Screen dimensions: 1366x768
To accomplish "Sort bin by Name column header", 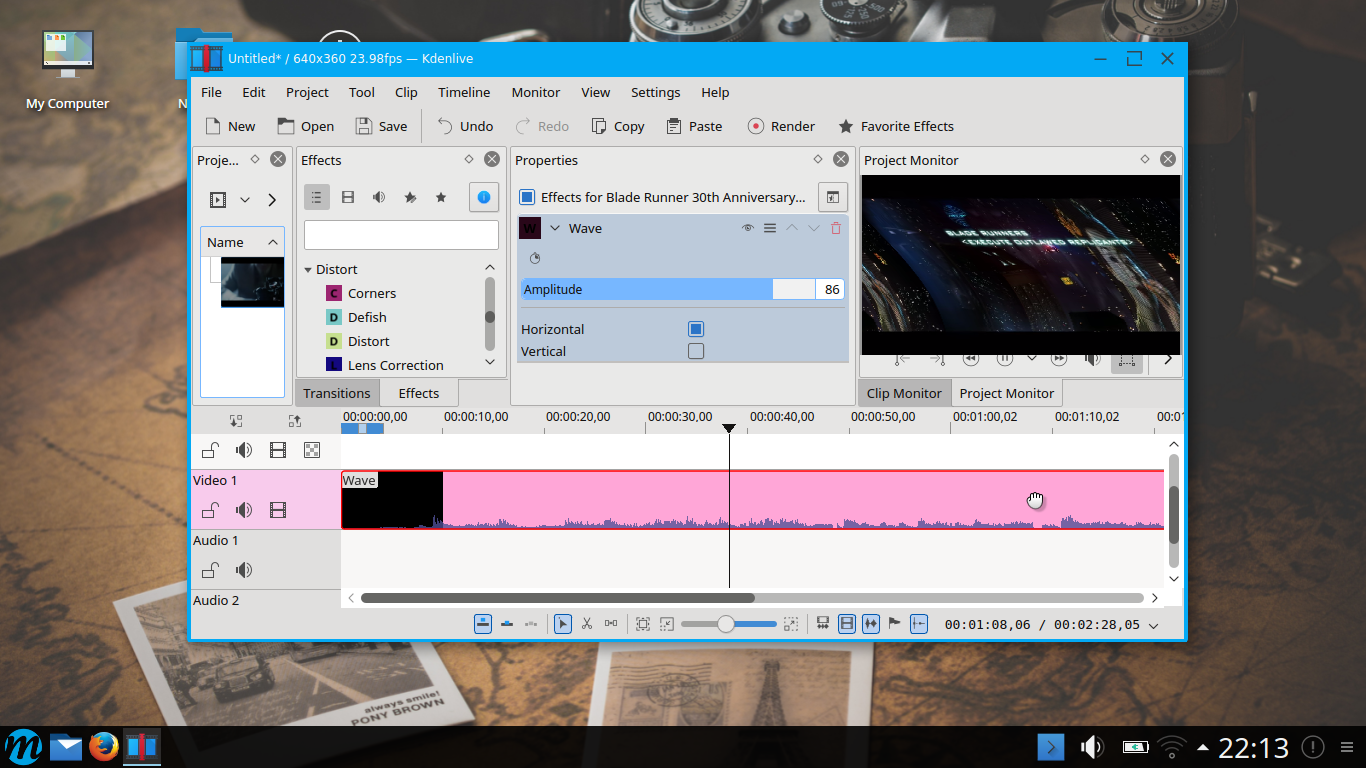I will tap(243, 242).
